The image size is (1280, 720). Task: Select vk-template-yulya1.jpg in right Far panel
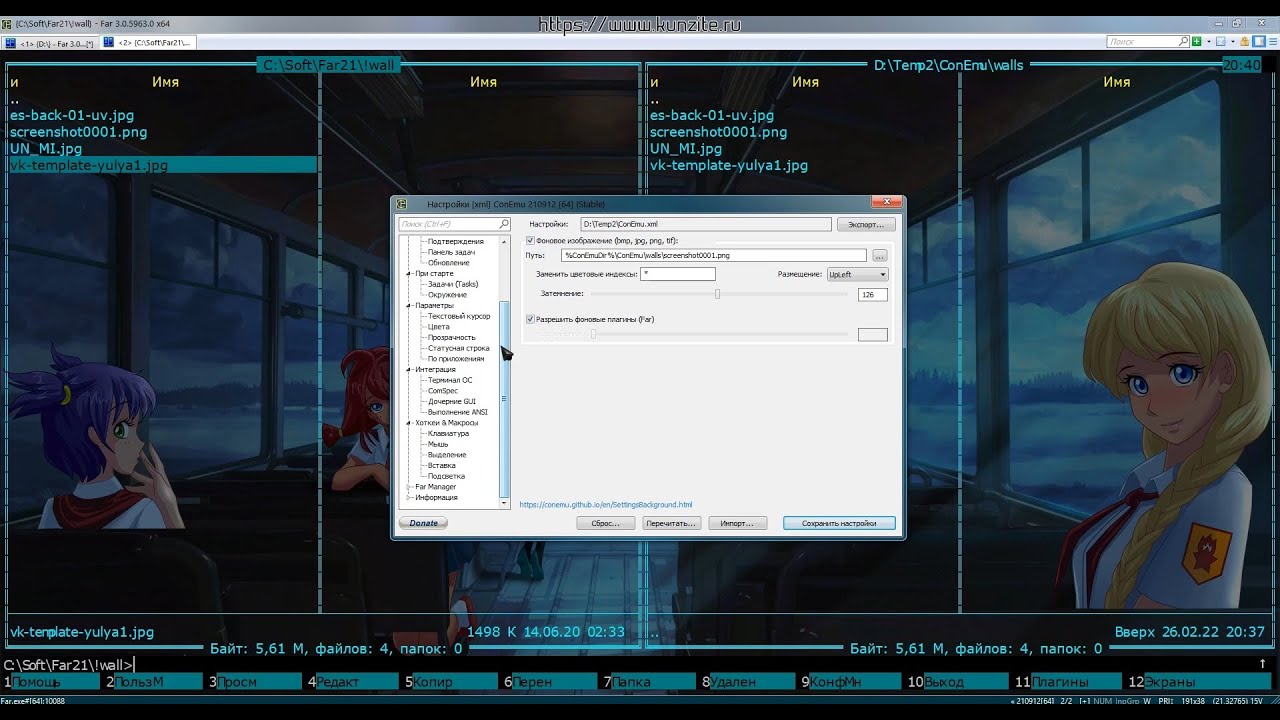[729, 166]
